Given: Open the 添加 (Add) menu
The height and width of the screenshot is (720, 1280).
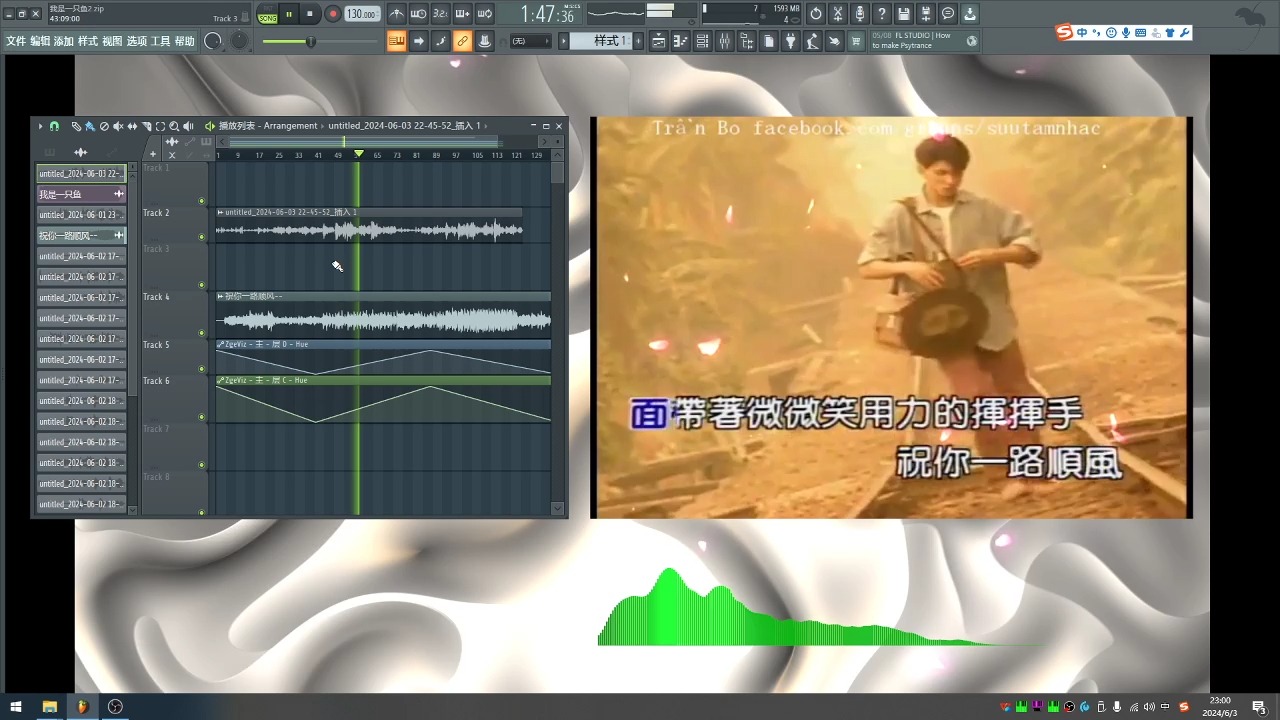Looking at the screenshot, I should coord(64,41).
